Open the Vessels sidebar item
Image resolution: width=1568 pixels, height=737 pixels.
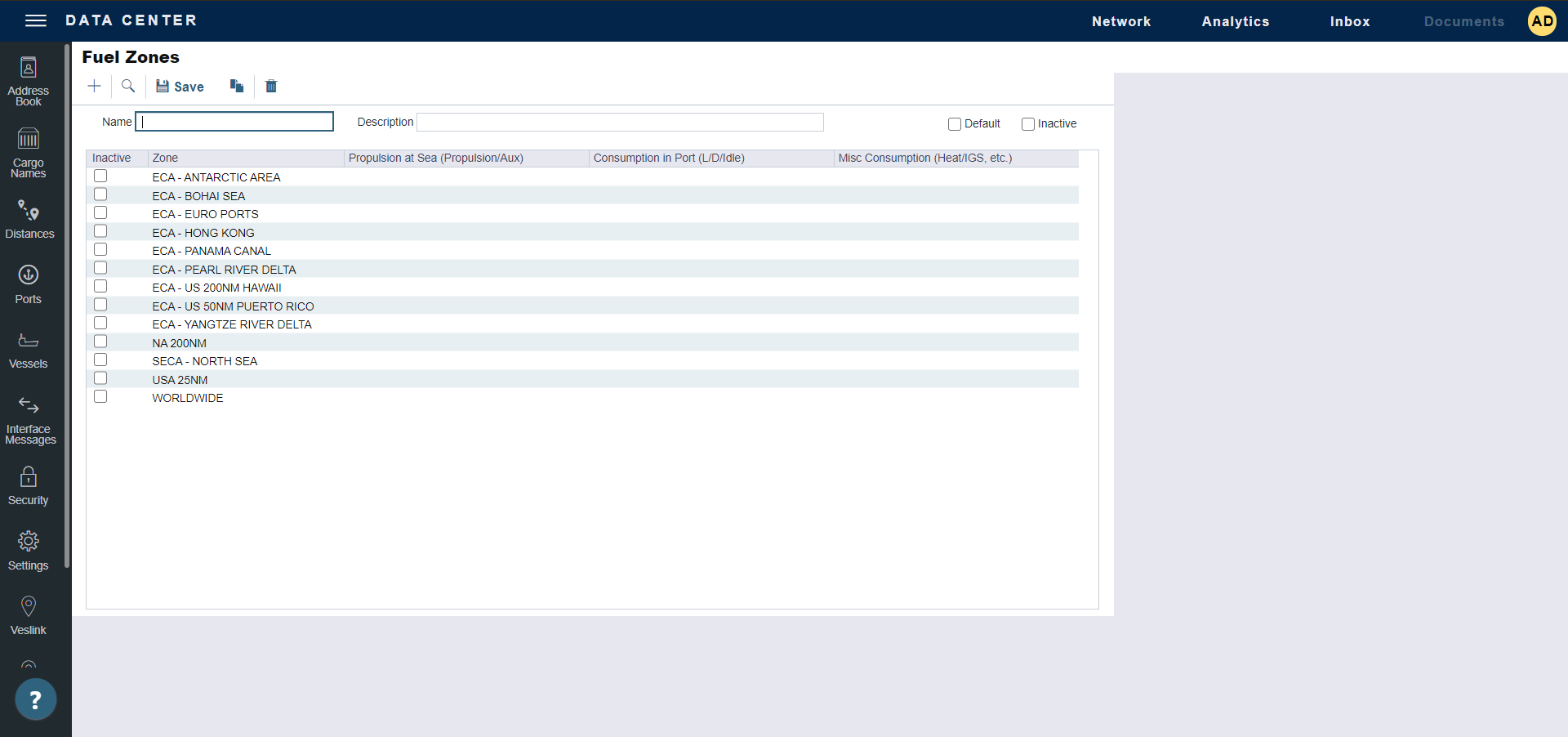[29, 349]
